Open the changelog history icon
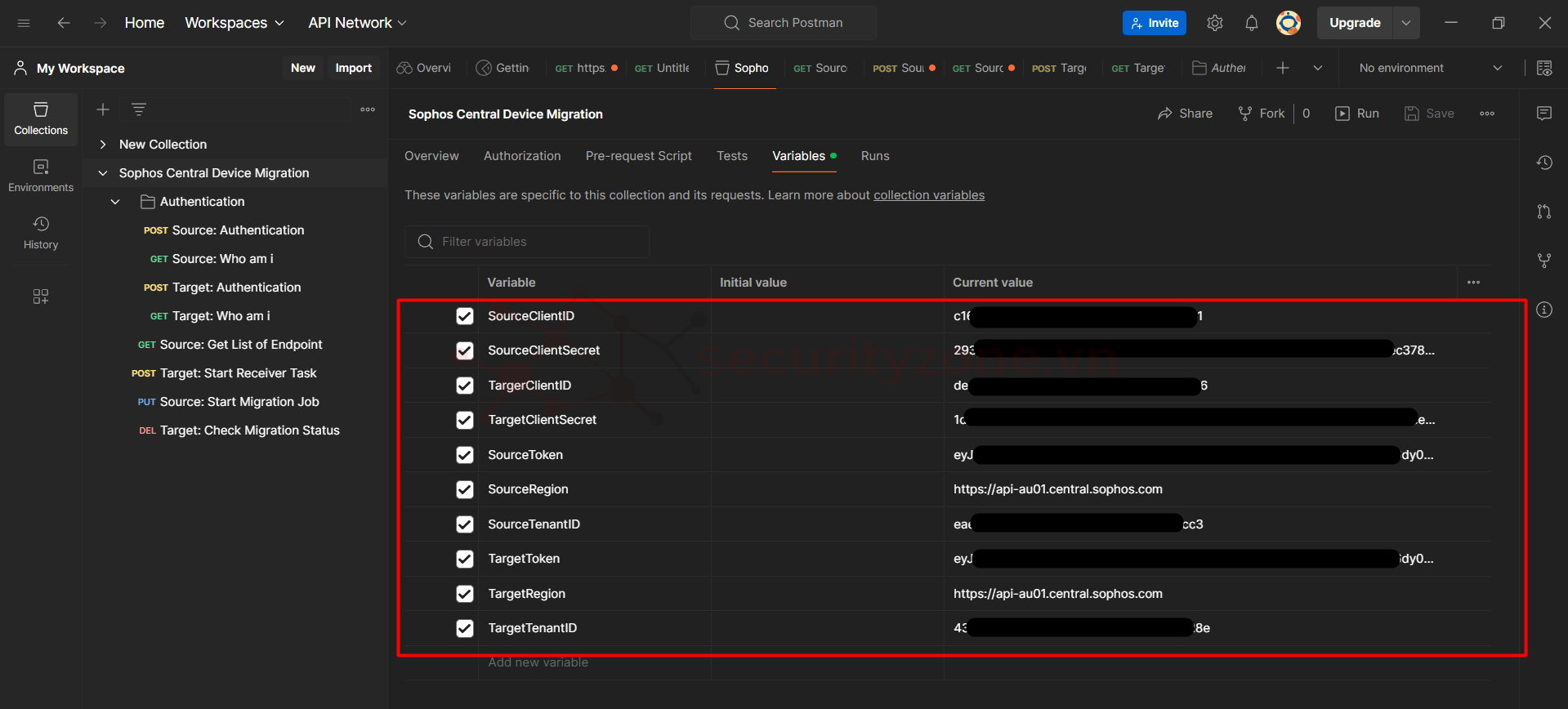 pos(1544,163)
